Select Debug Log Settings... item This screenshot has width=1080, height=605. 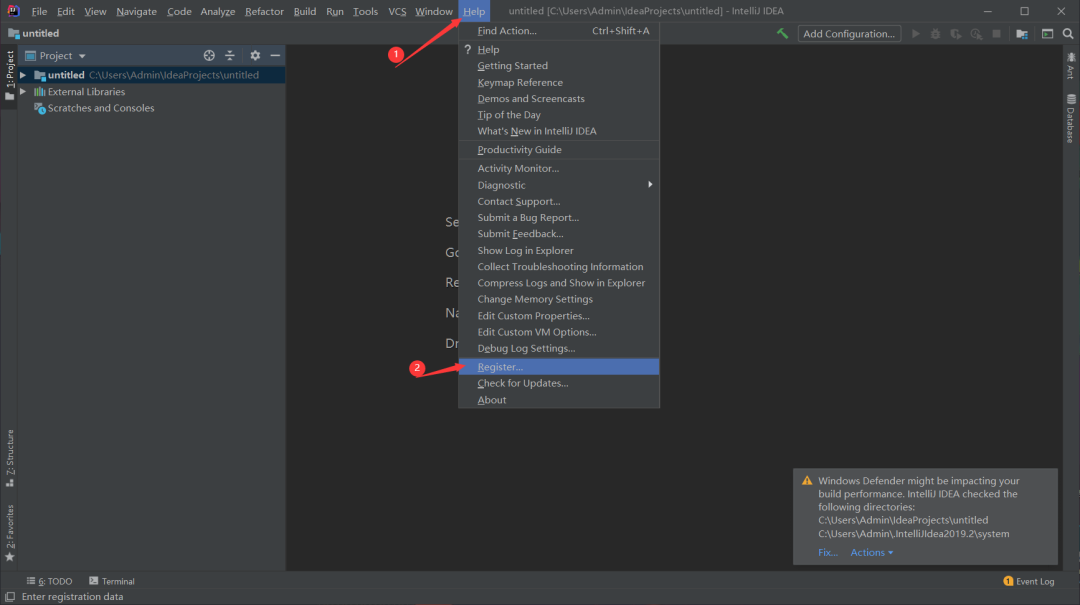559,348
